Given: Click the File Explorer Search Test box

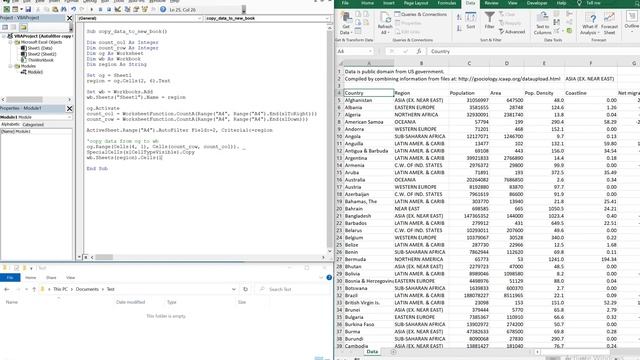Looking at the screenshot, I should coord(294,289).
